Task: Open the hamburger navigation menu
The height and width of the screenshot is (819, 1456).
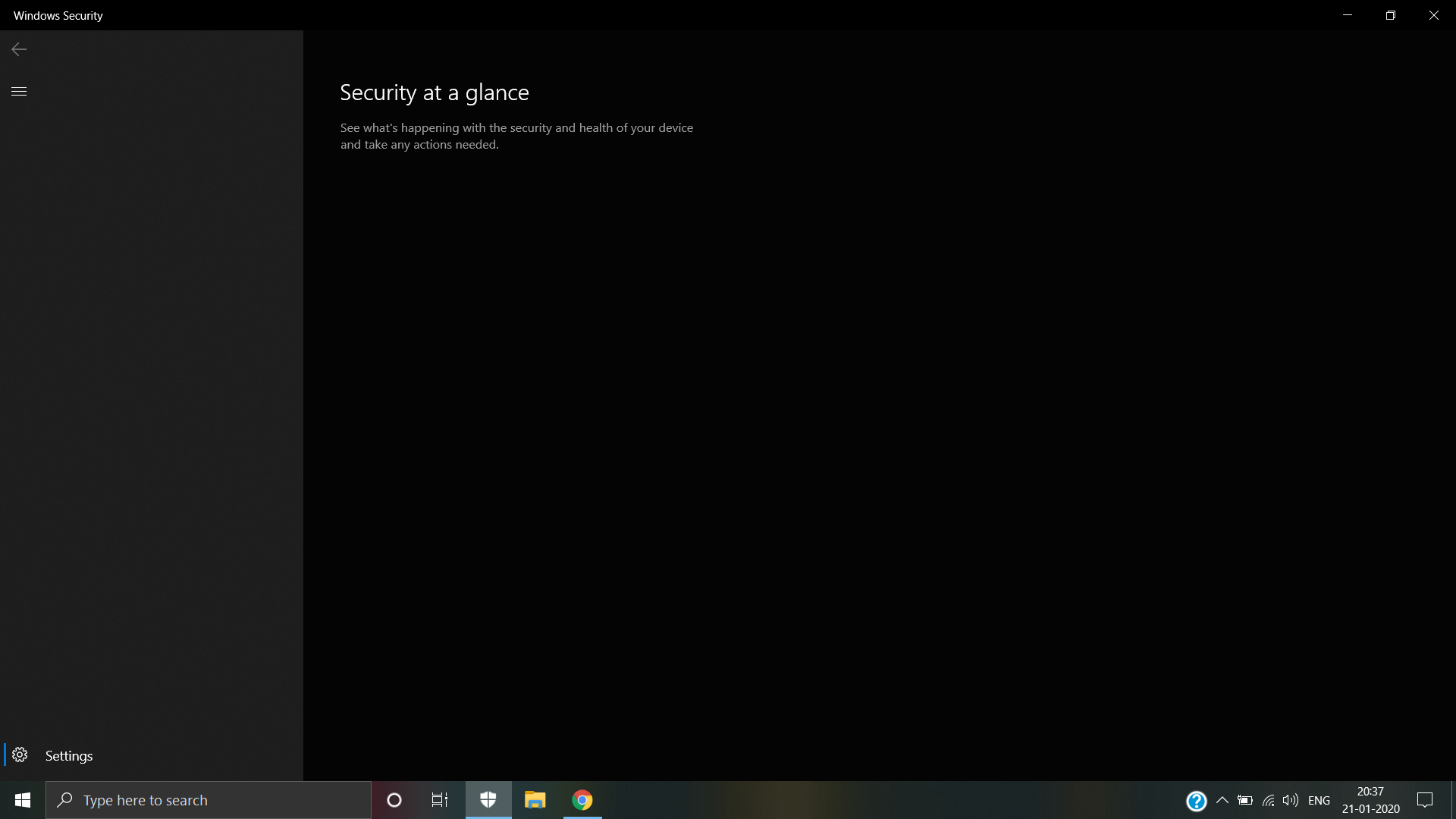Action: tap(19, 92)
